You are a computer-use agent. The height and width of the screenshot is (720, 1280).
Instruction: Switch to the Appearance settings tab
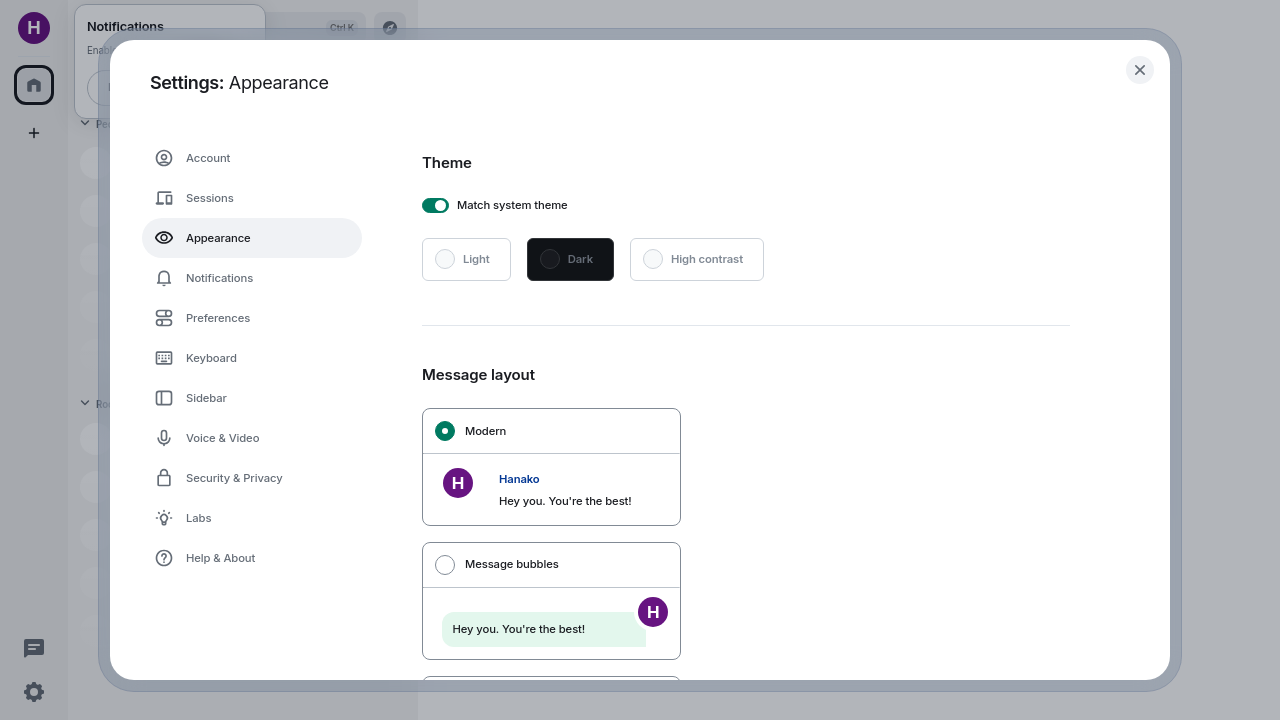coord(218,238)
